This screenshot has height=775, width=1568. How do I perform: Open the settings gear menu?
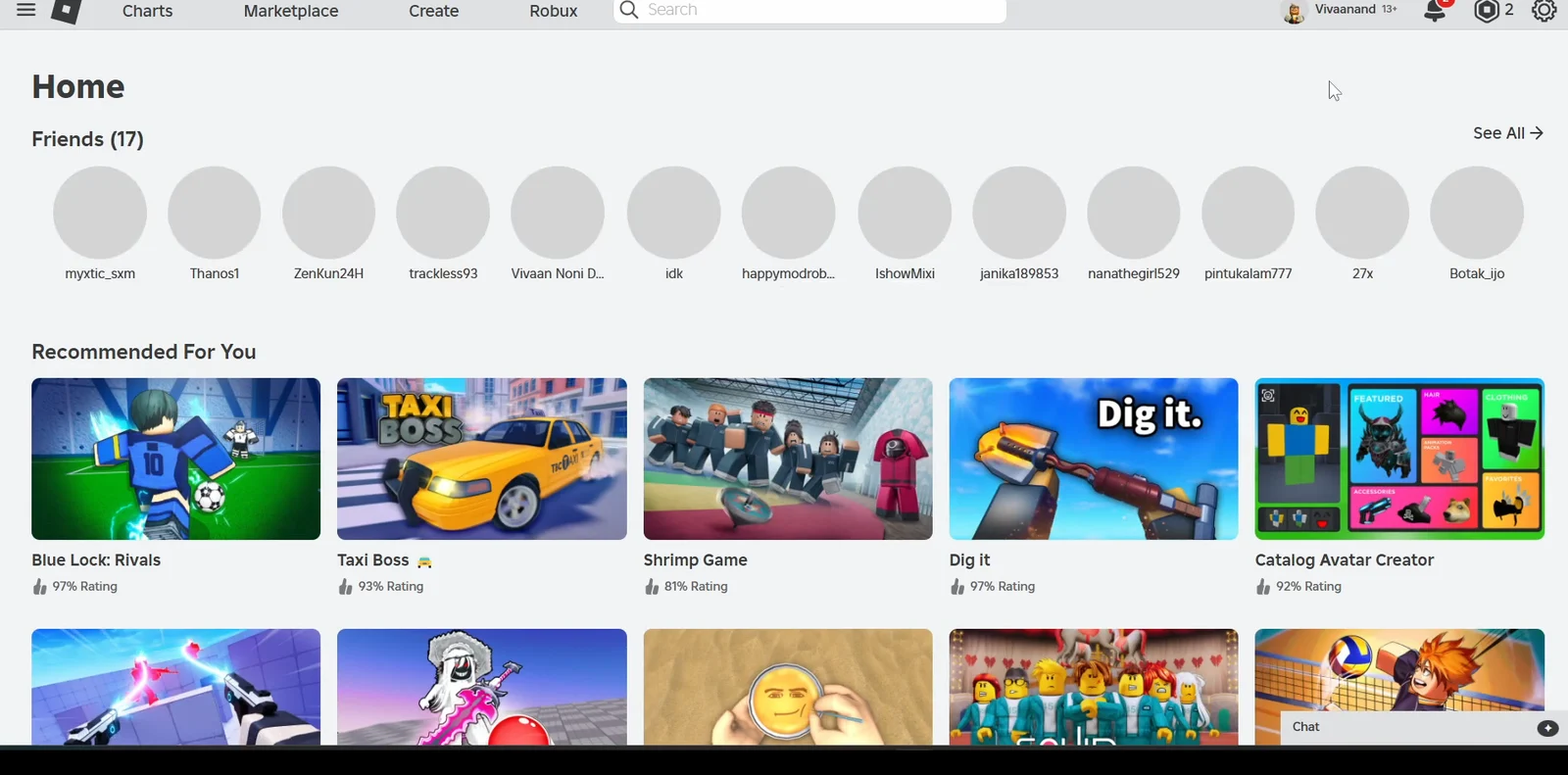[1544, 11]
